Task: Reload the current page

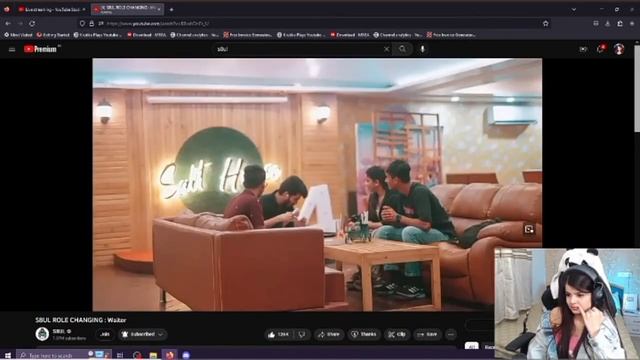Action: (x=32, y=24)
